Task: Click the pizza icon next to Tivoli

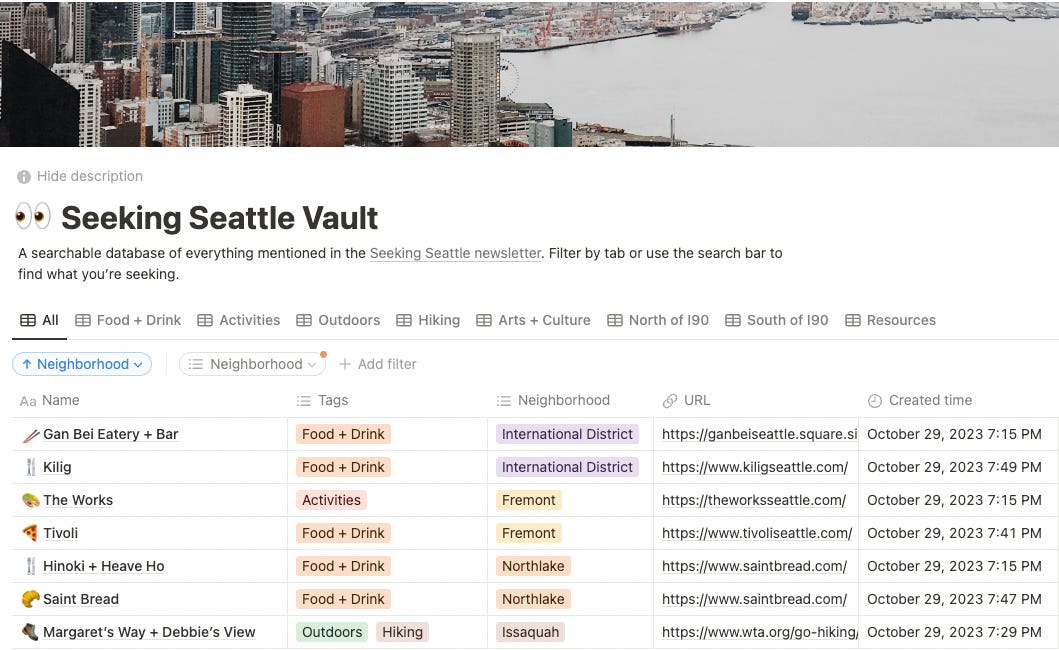Action: [x=30, y=533]
